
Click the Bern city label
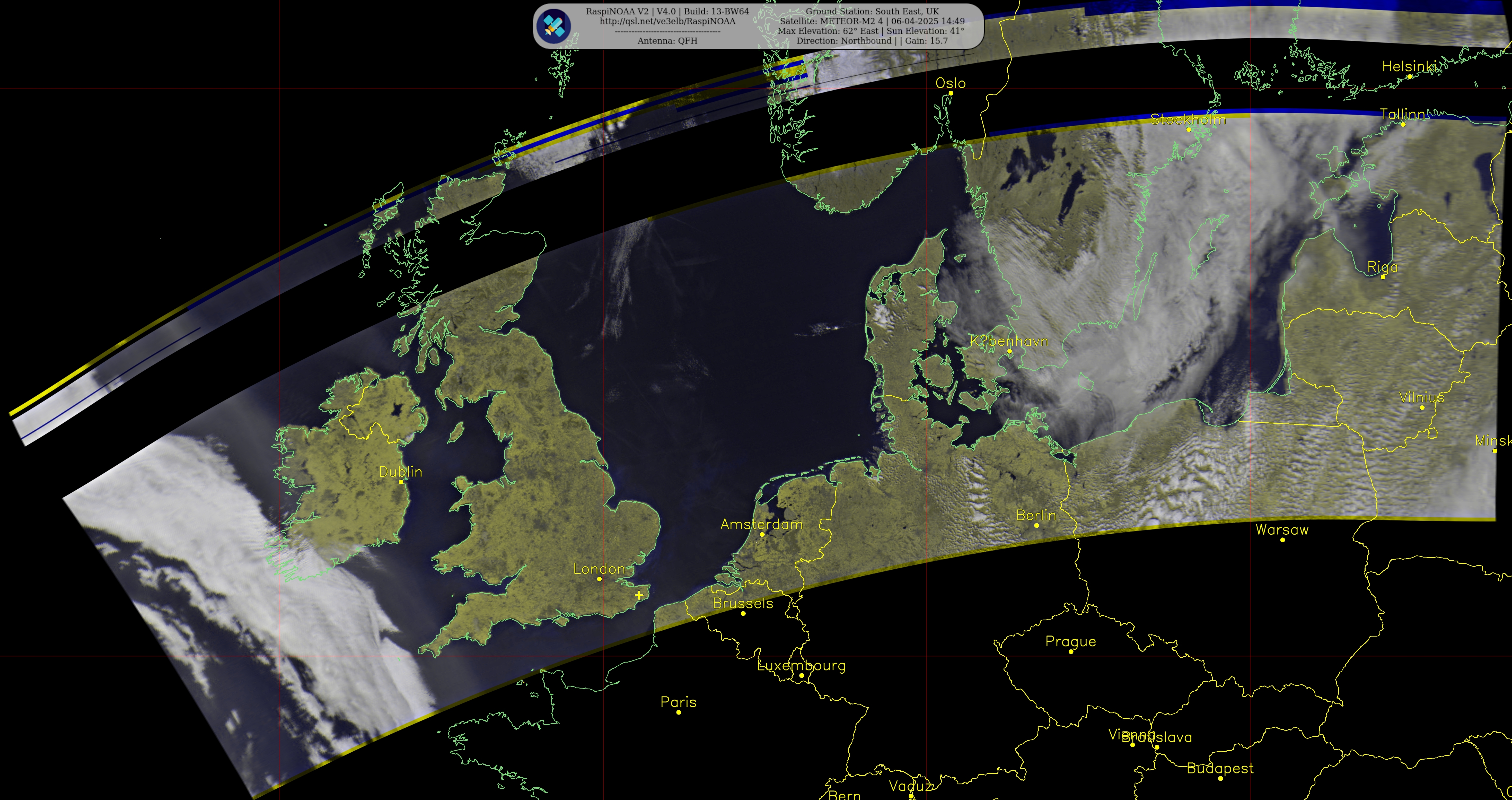click(844, 795)
